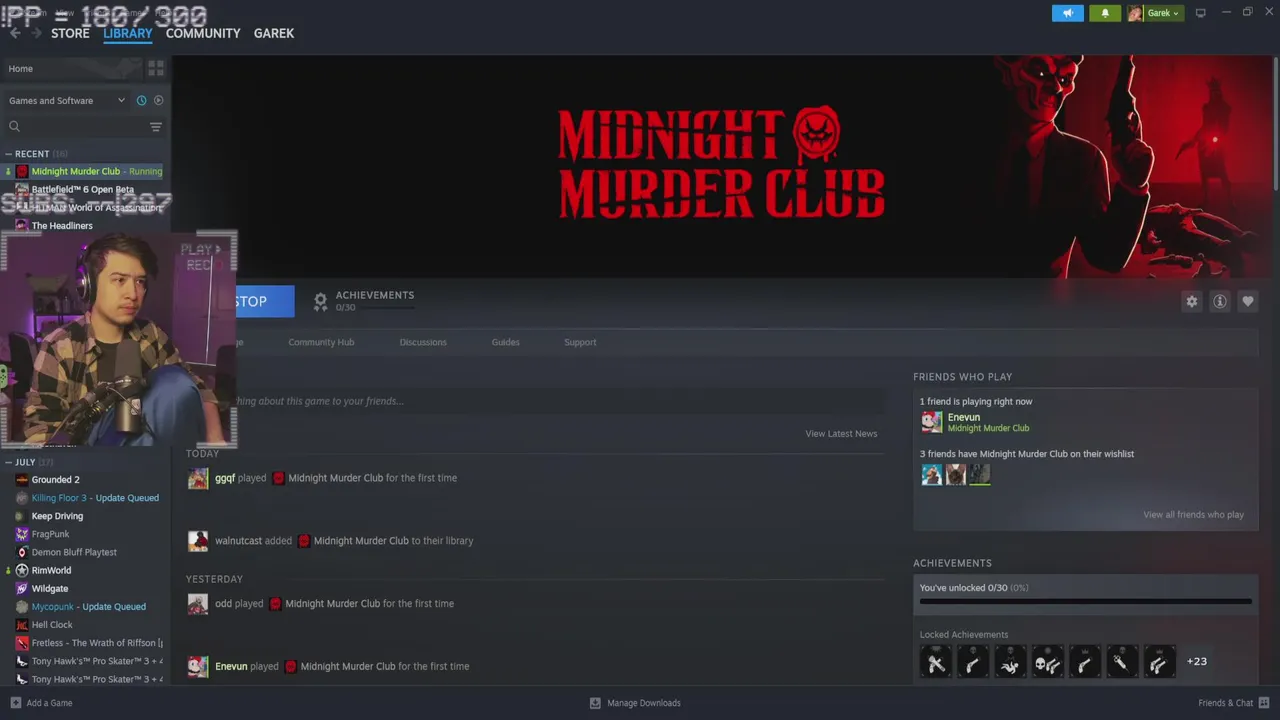Click the friend status input field

560,401
